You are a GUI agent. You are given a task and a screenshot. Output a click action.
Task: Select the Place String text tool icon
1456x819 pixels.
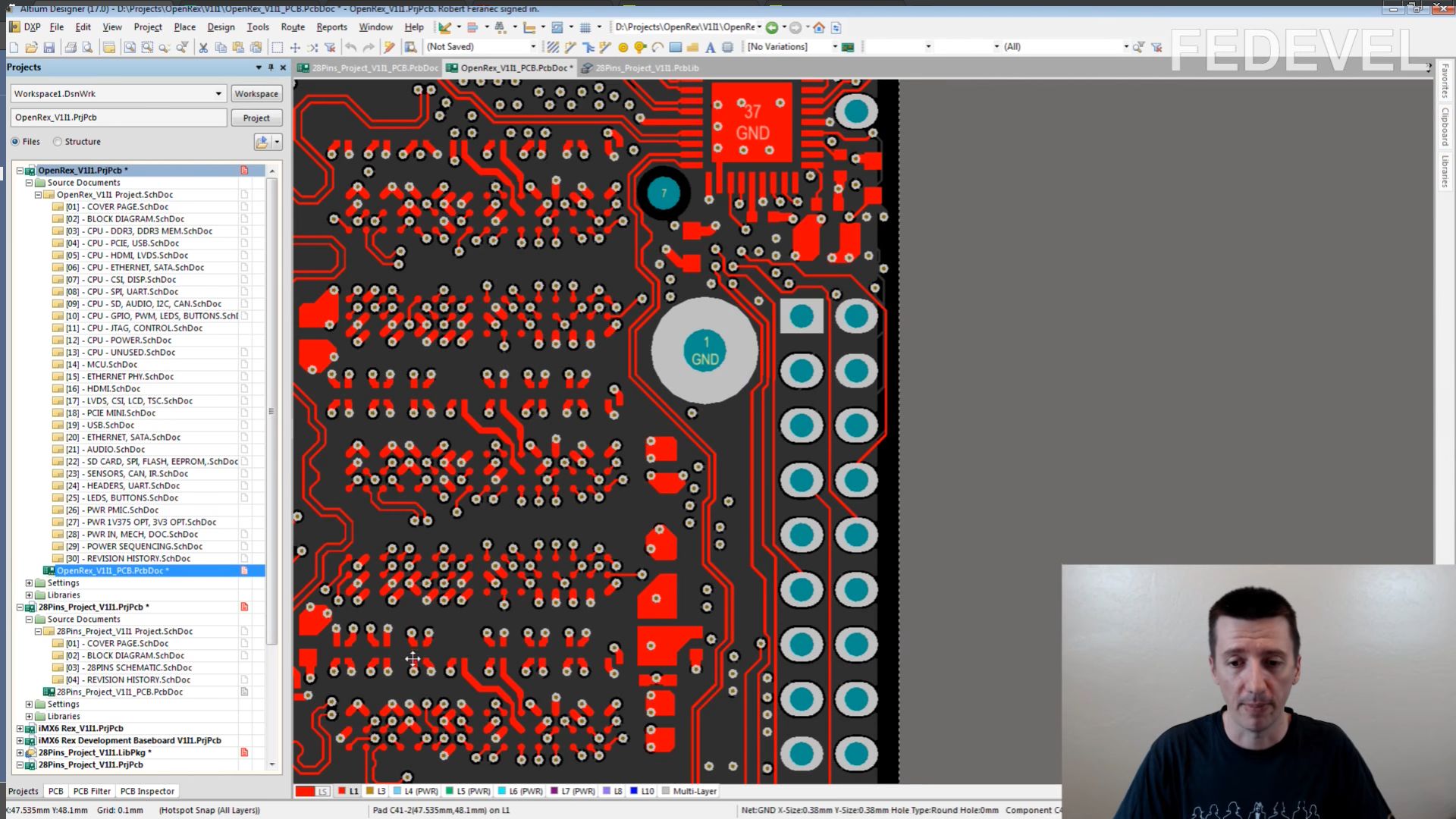click(710, 47)
